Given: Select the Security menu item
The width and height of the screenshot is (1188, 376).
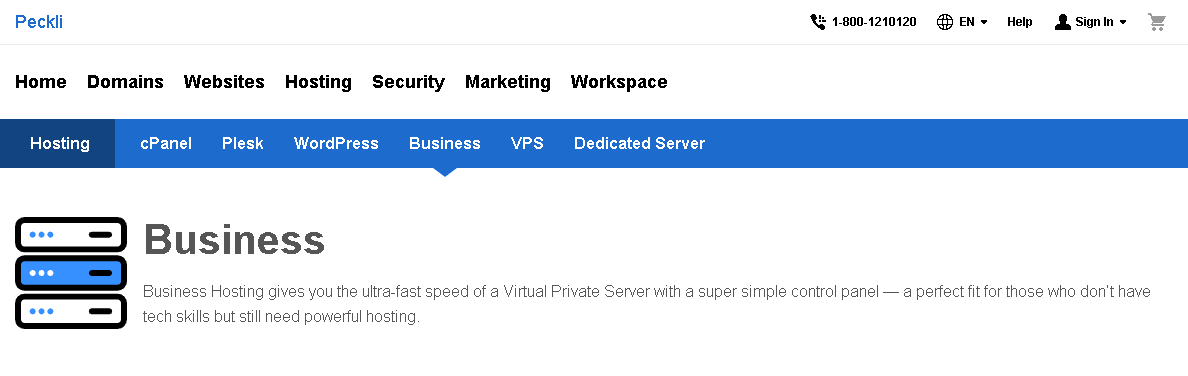Looking at the screenshot, I should pos(408,82).
